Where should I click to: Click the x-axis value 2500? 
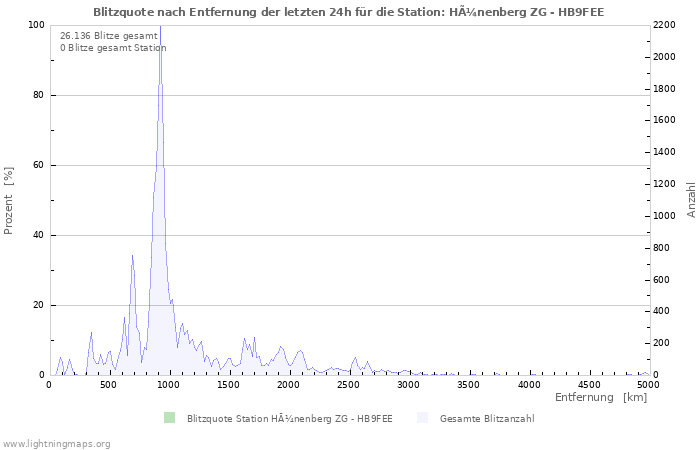click(349, 385)
